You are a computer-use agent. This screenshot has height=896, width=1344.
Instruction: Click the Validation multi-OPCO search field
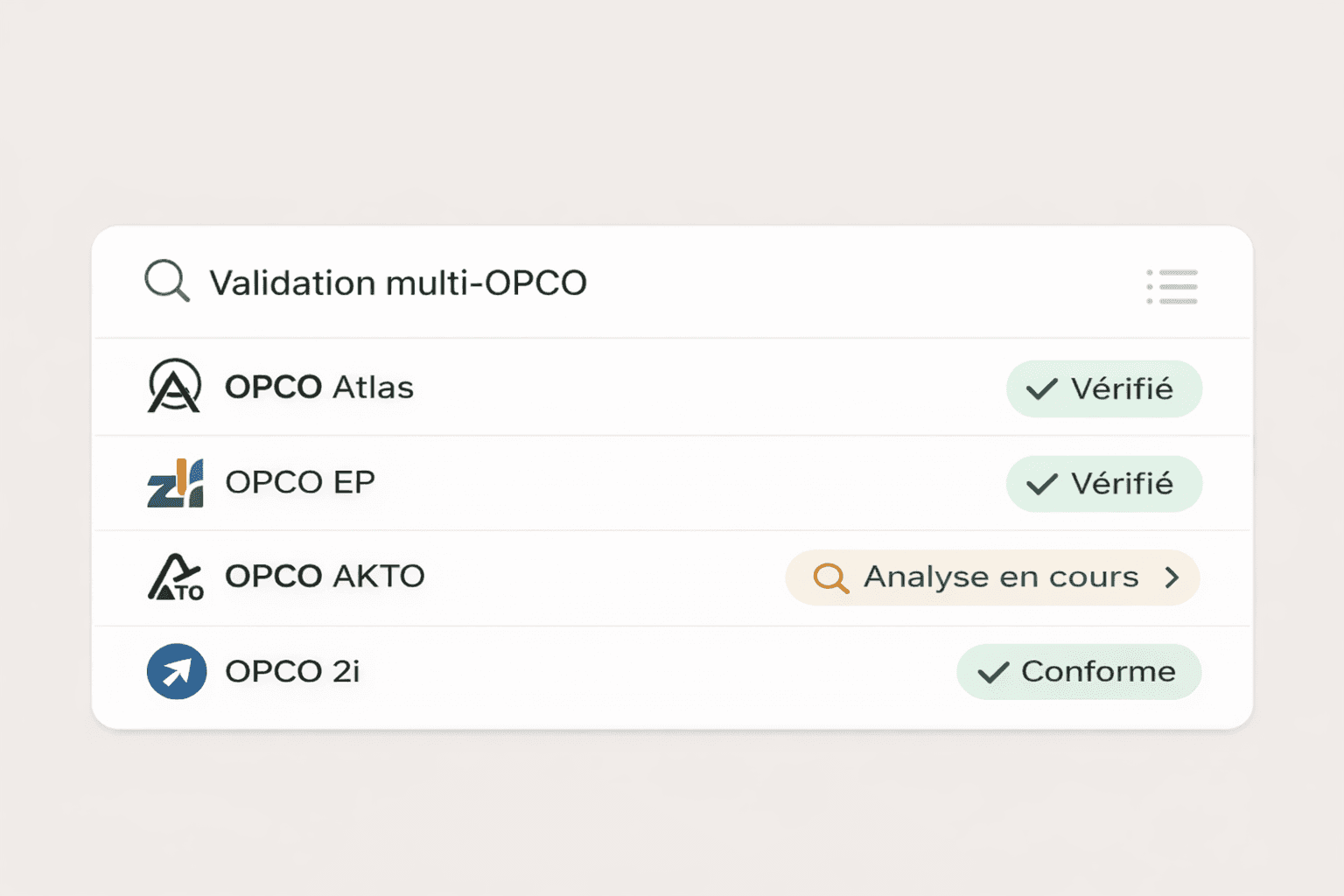tap(398, 282)
